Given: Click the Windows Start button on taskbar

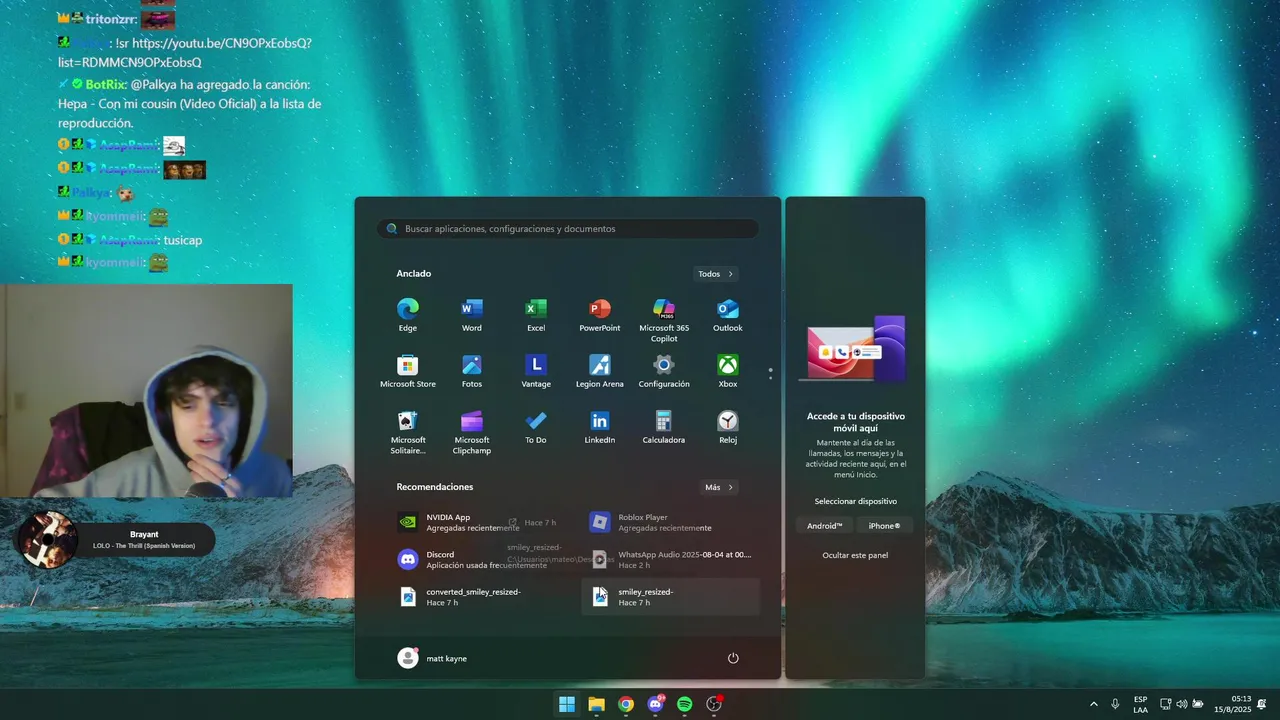Looking at the screenshot, I should click(567, 704).
